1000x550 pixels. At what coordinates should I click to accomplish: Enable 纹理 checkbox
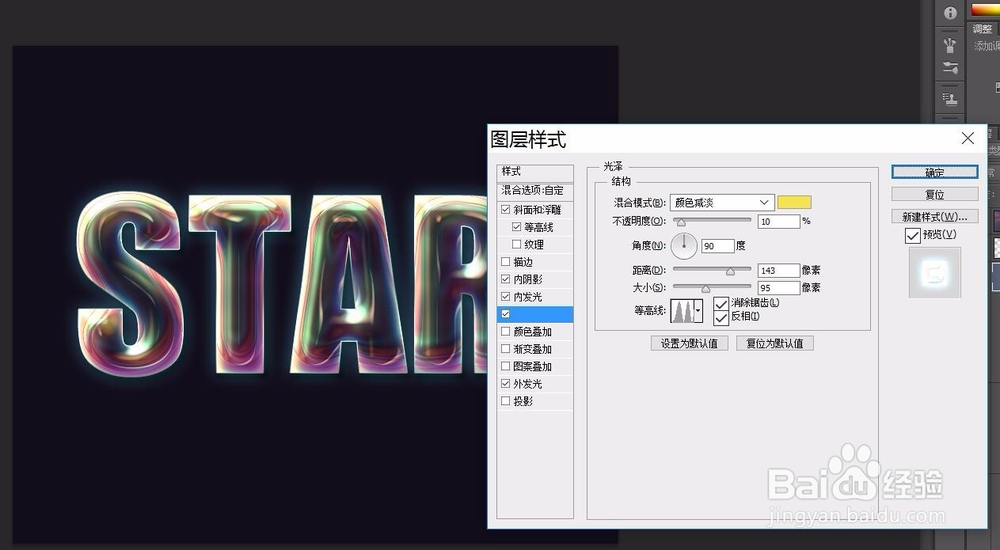coord(517,244)
